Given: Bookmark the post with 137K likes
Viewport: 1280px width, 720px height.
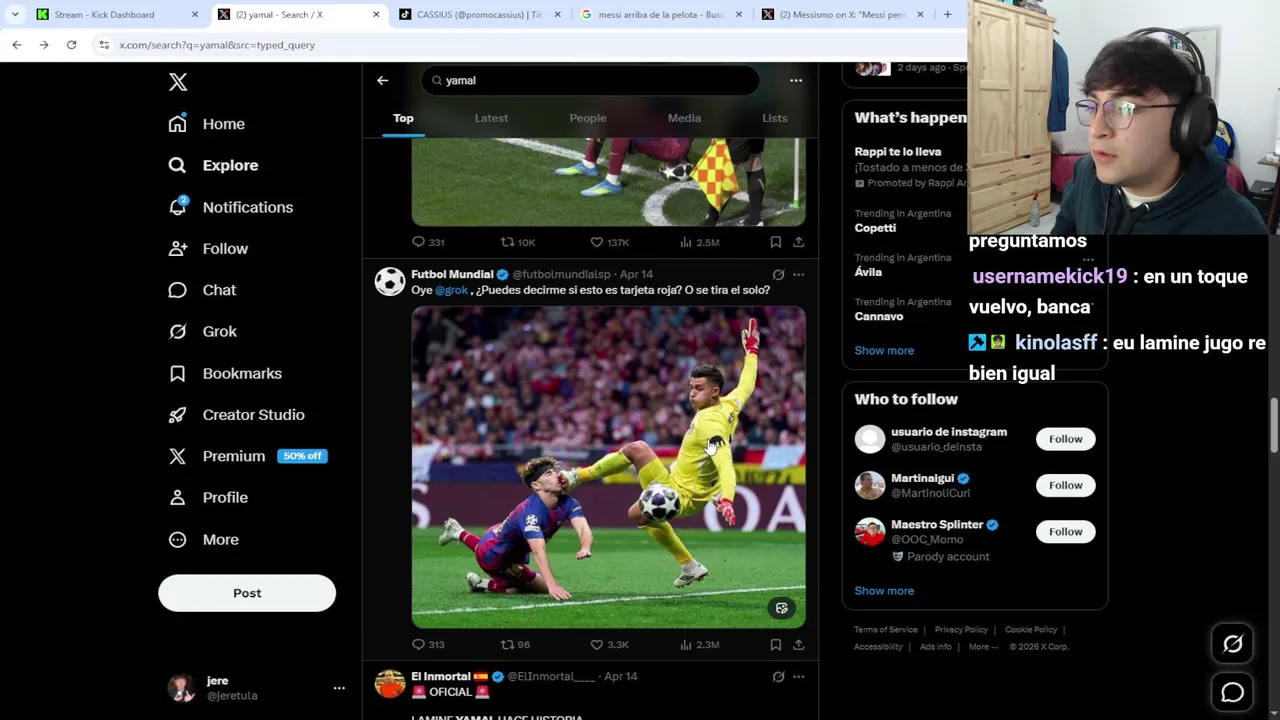Looking at the screenshot, I should pyautogui.click(x=775, y=242).
